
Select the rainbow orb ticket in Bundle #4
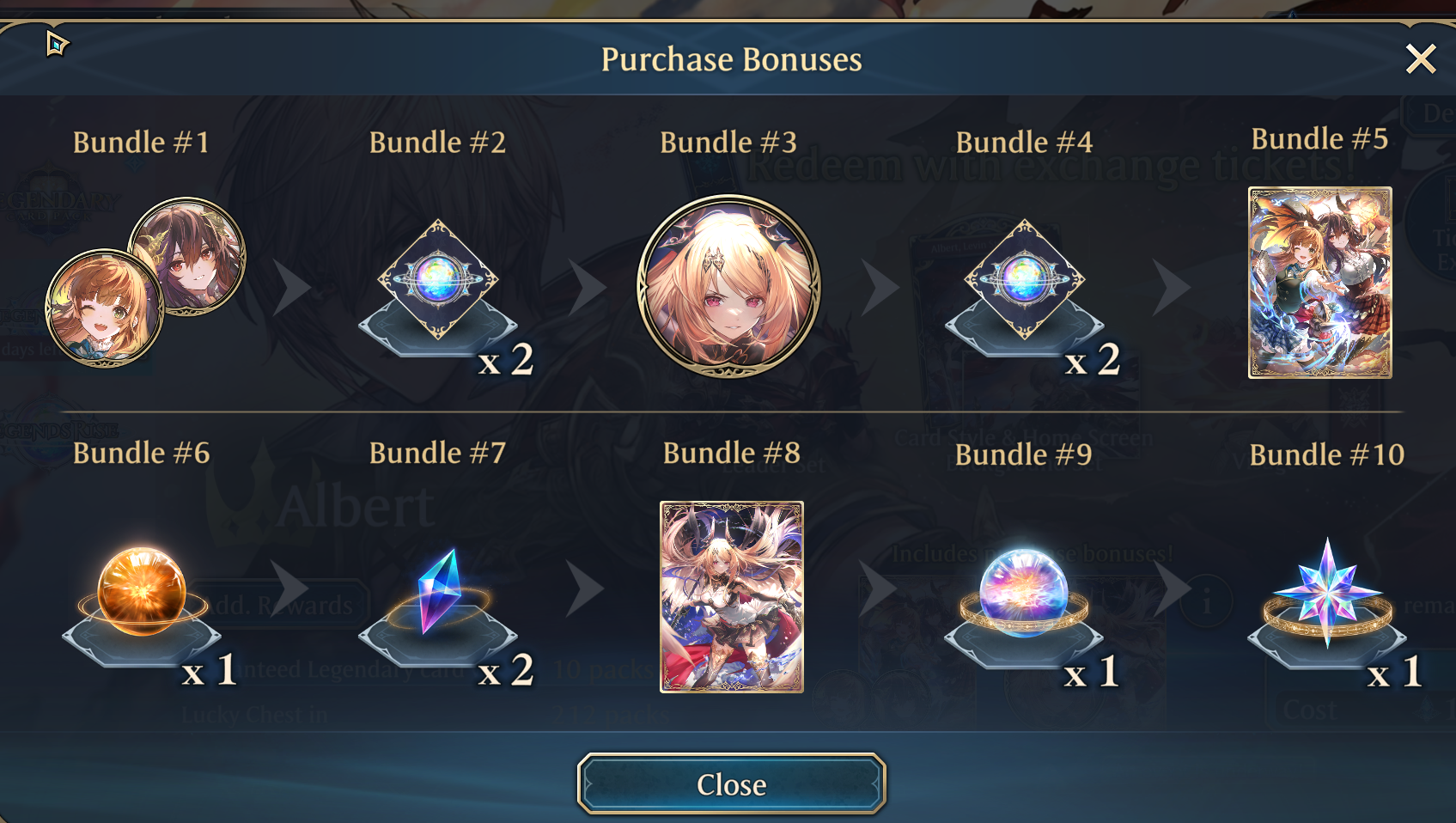(1024, 279)
